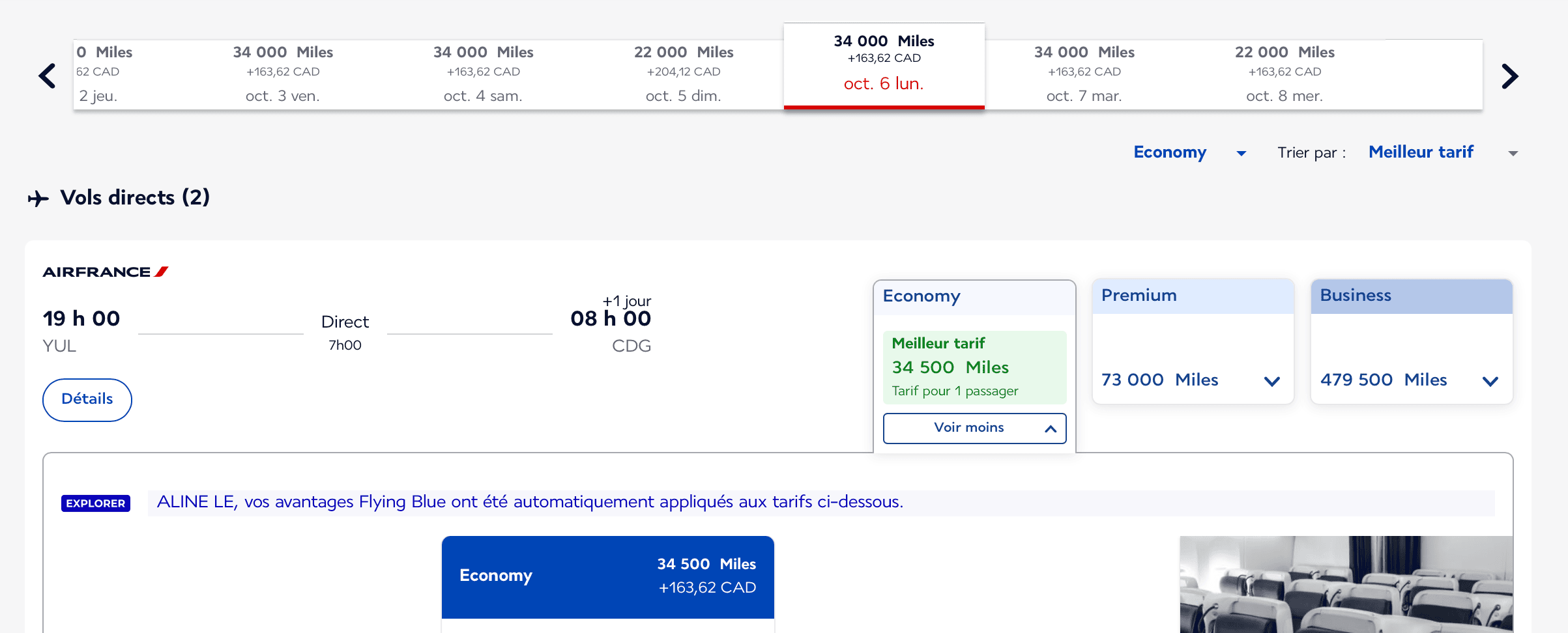
Task: Click the Economy fare column header
Action: (974, 297)
